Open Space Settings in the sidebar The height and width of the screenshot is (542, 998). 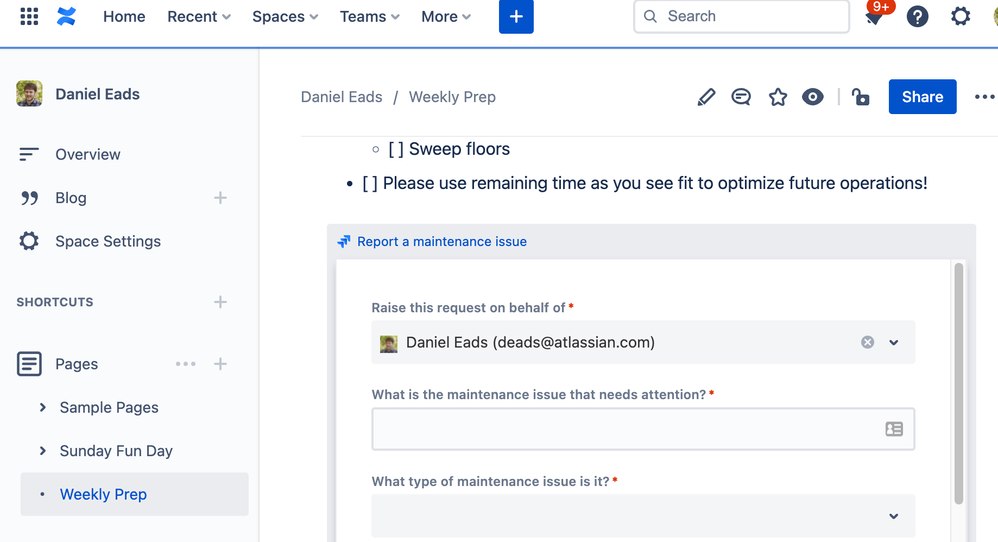[108, 241]
